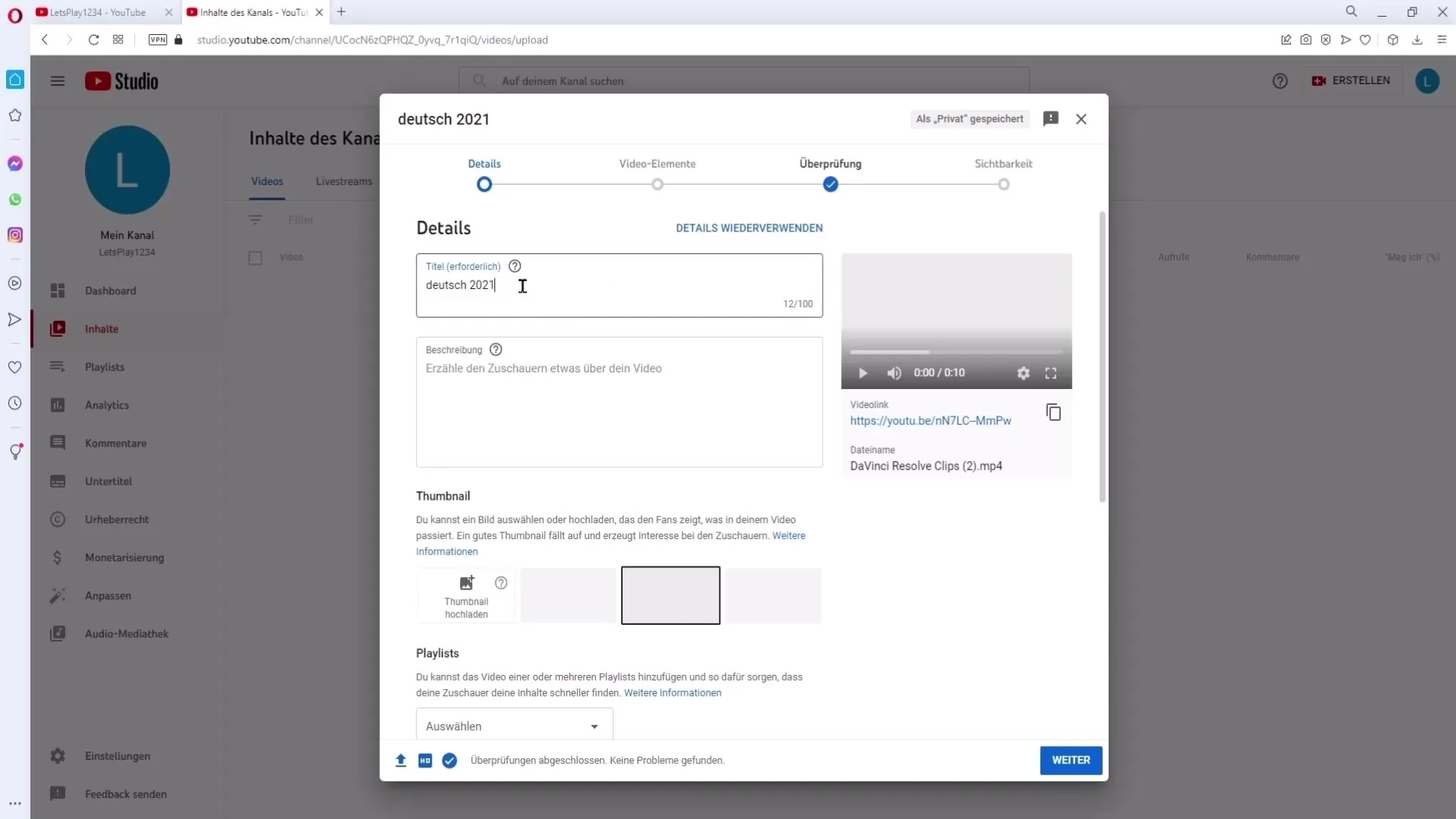Click the Analytics sidebar icon

[x=57, y=405]
